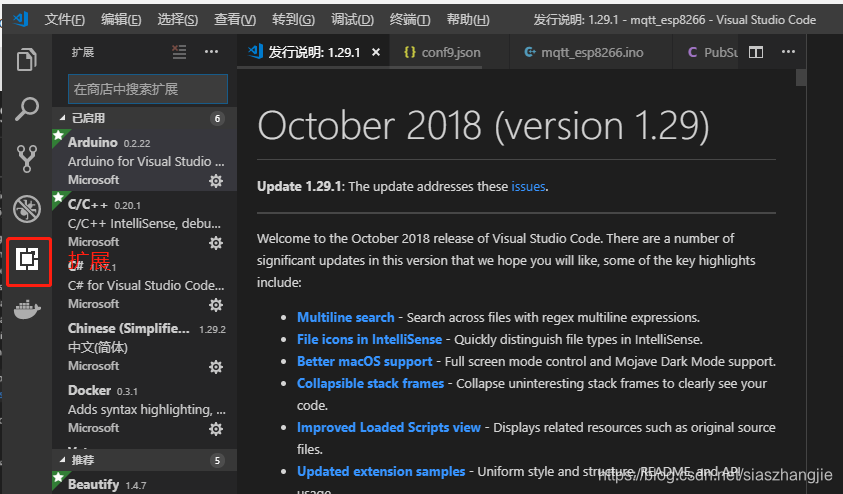Screen dimensions: 843x494
Task: Open the File icons in IntelliSense link
Action: 369,339
